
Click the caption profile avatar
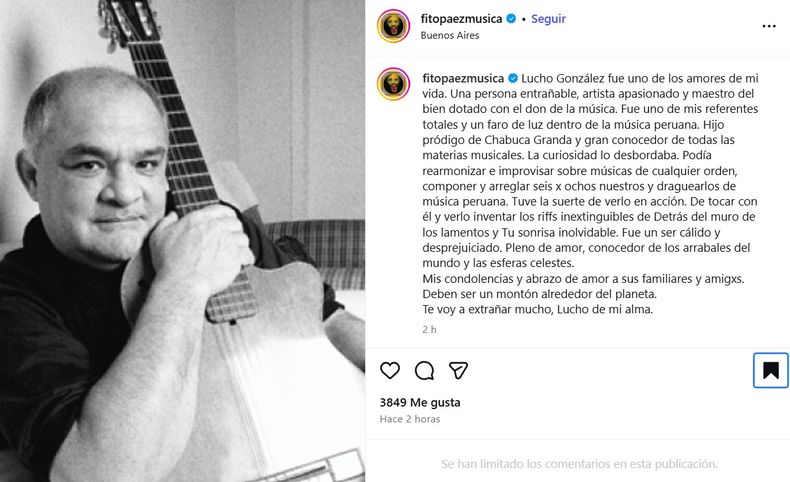(x=393, y=84)
